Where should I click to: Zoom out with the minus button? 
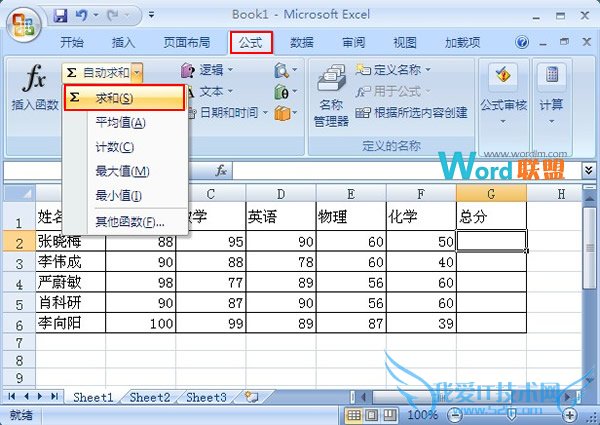click(x=454, y=415)
